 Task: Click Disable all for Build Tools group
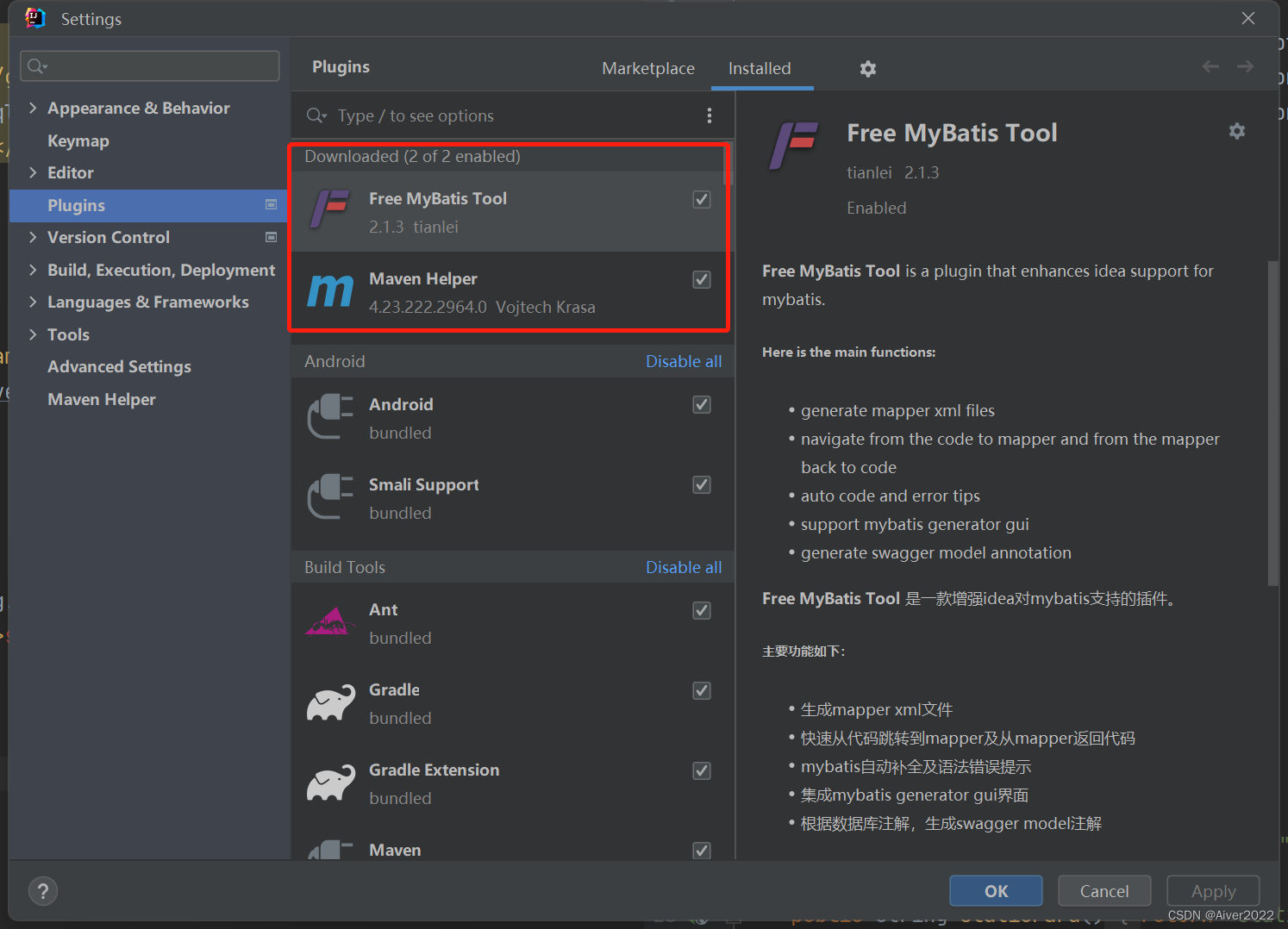click(x=684, y=567)
